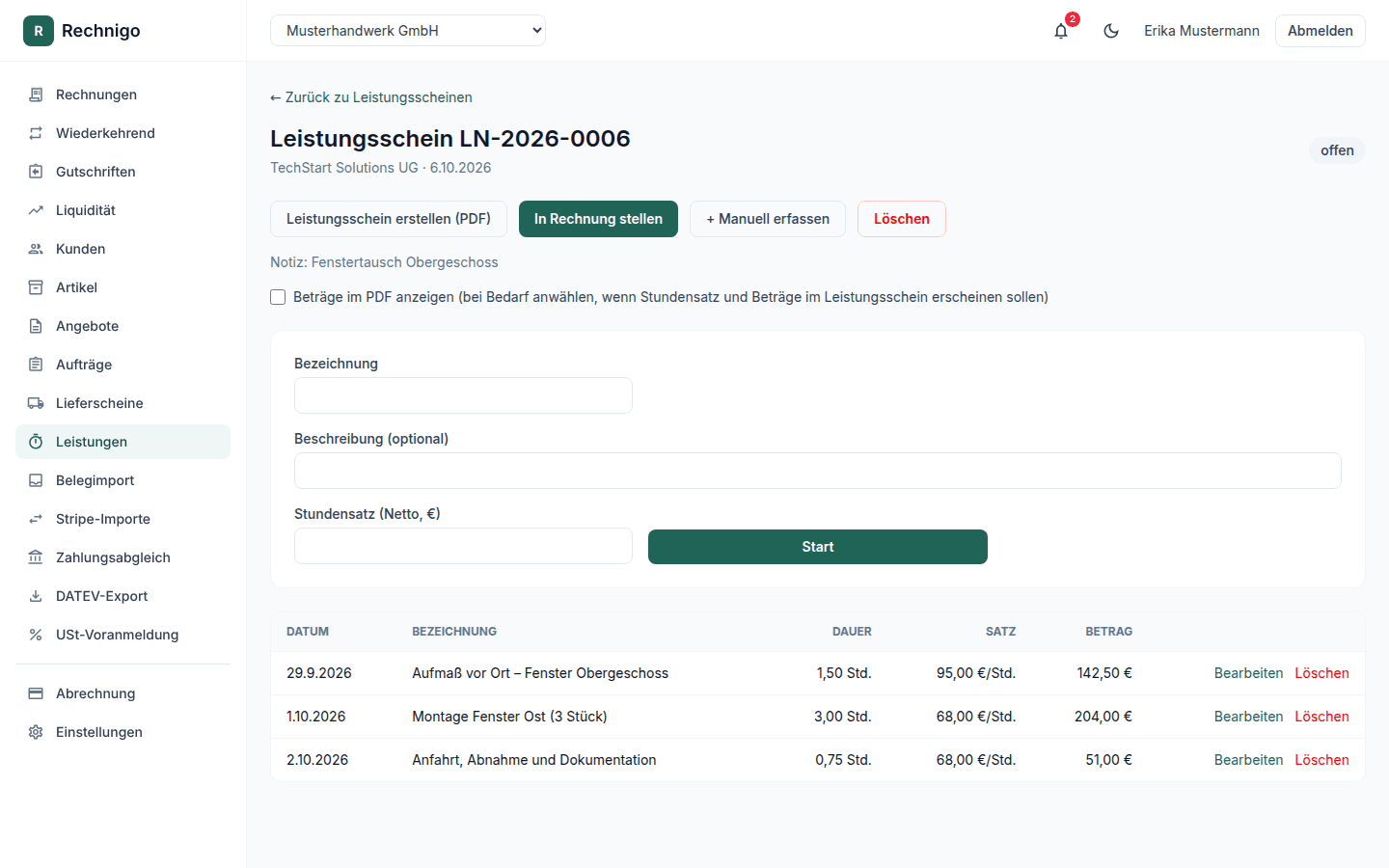Delete the 'Anfahrt, Abnahme und Dokumentation' entry
The width and height of the screenshot is (1389, 868).
coord(1321,760)
